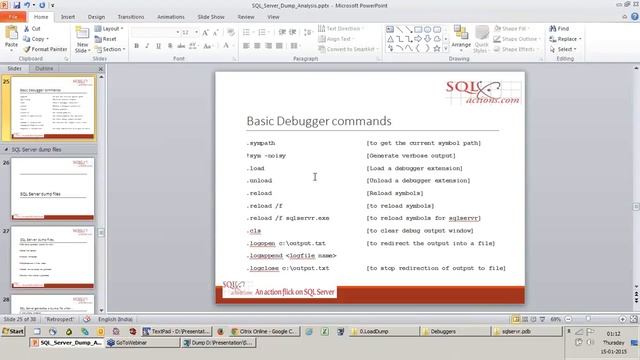Screen dimensions: 640x360
Task: Click the Paste clipboard icon
Action: 11,33
